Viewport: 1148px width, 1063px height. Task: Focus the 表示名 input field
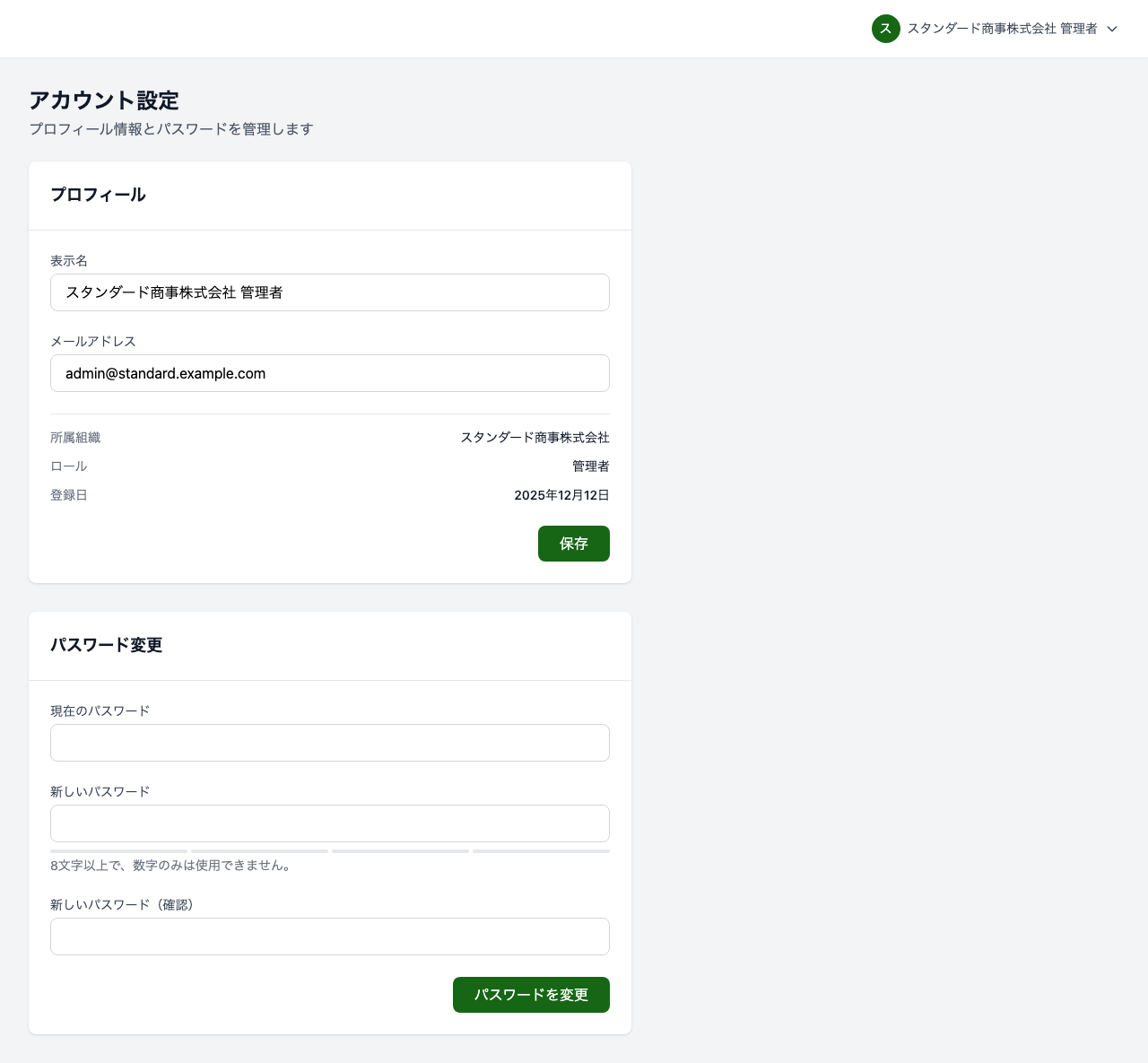pos(330,292)
